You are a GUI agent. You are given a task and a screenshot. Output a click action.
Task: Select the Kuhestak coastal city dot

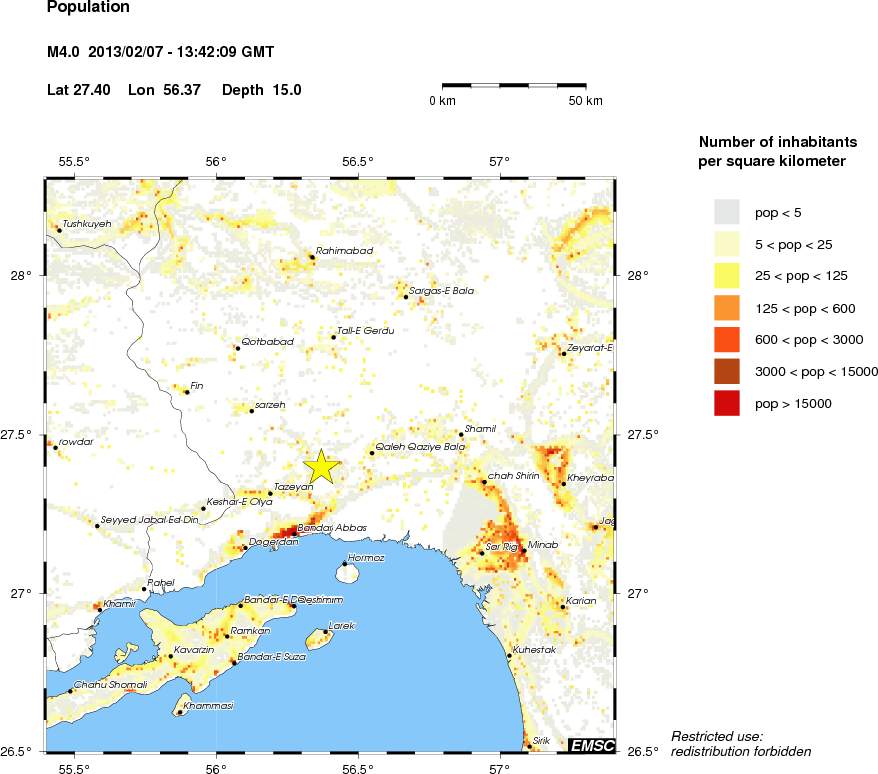point(509,656)
